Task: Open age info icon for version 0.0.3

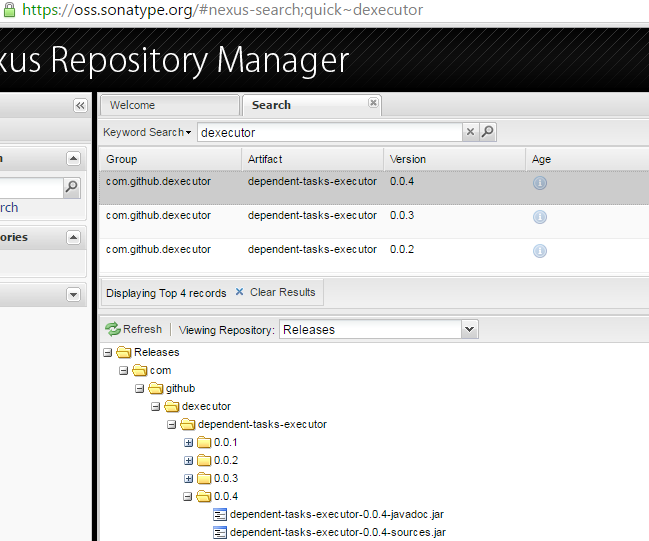Action: point(540,217)
